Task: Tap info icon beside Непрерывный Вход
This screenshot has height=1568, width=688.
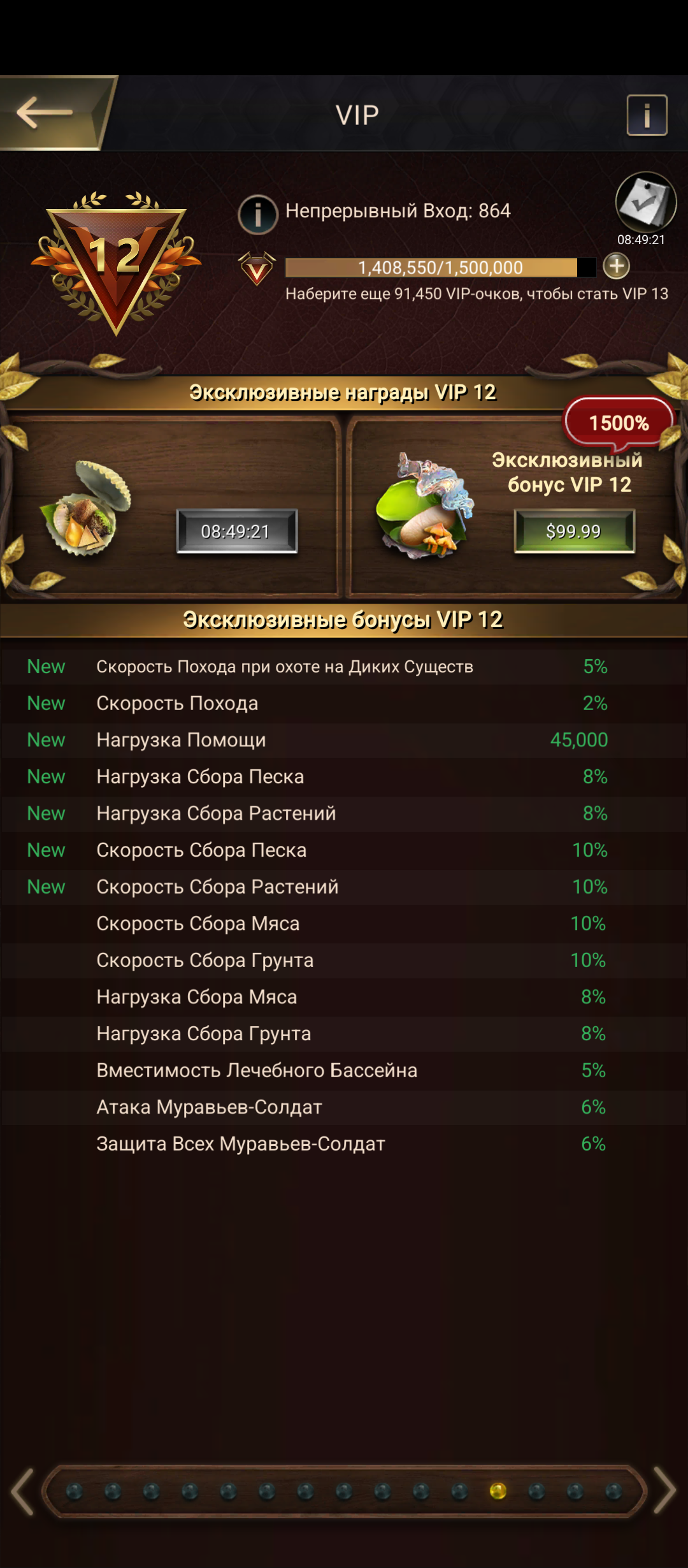Action: pos(258,214)
